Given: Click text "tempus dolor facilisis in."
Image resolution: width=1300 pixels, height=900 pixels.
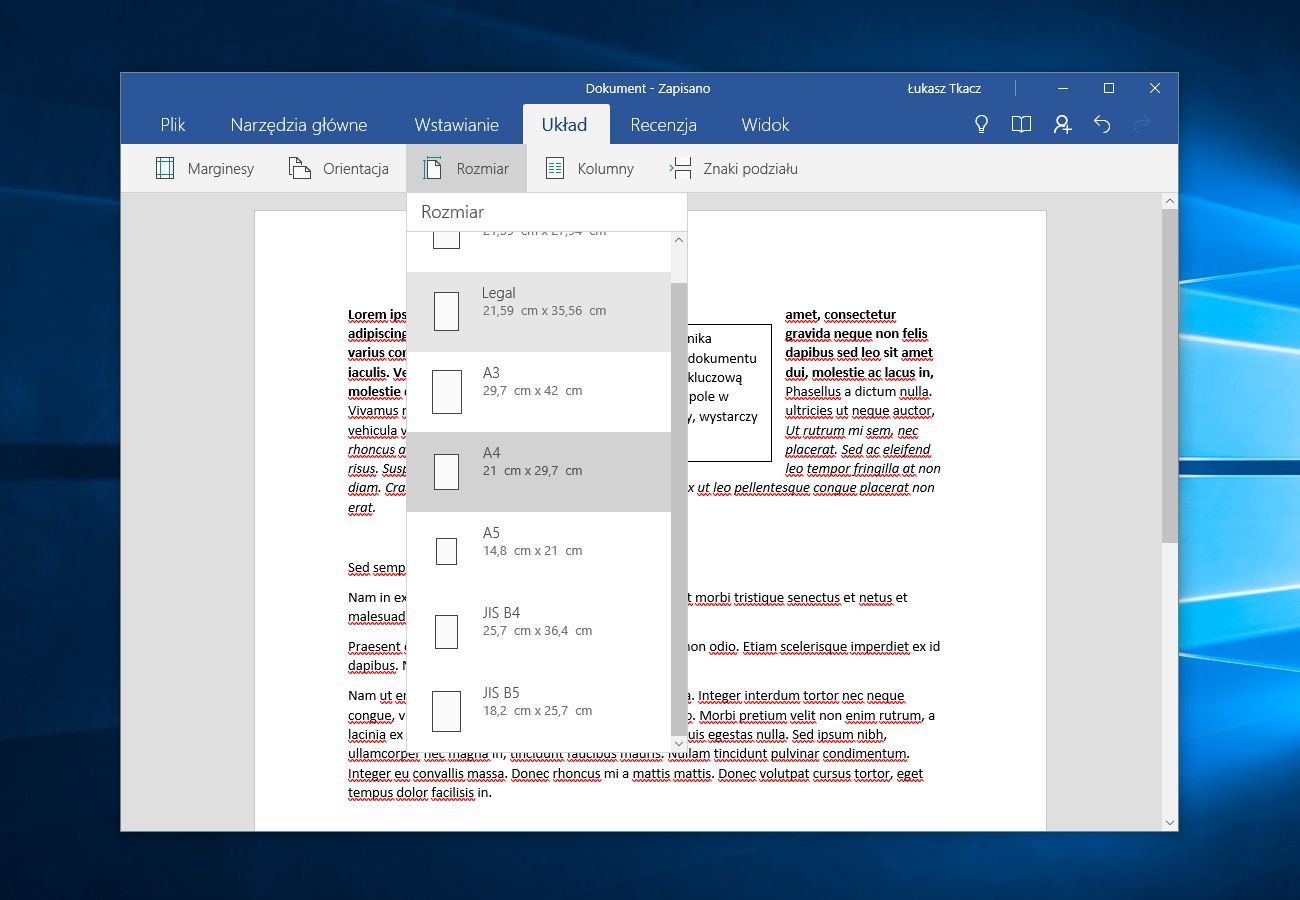Looking at the screenshot, I should pos(420,793).
